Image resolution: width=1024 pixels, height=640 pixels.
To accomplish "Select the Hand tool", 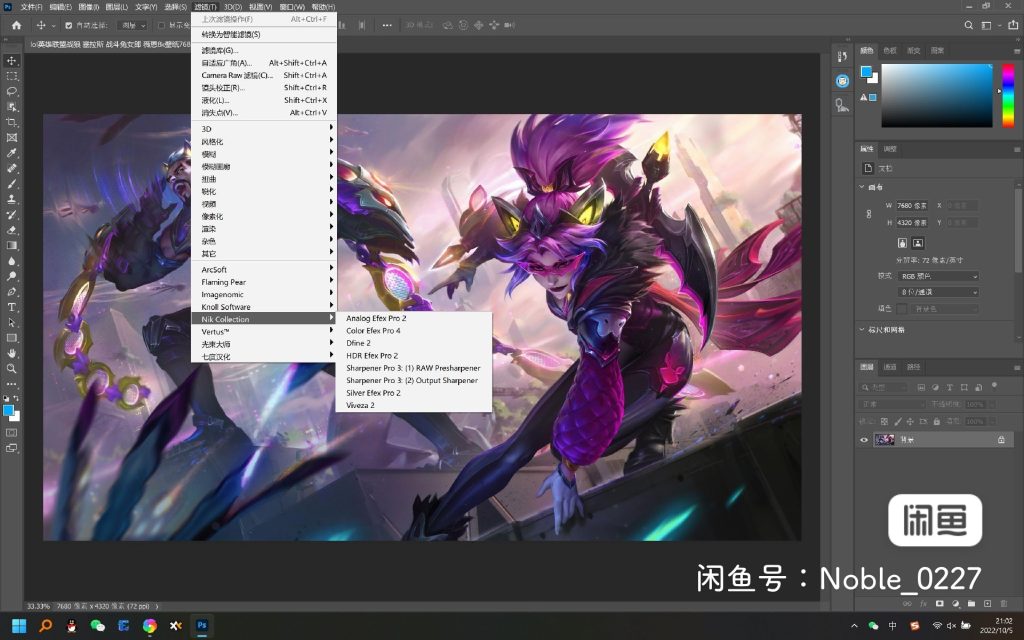I will [x=12, y=353].
